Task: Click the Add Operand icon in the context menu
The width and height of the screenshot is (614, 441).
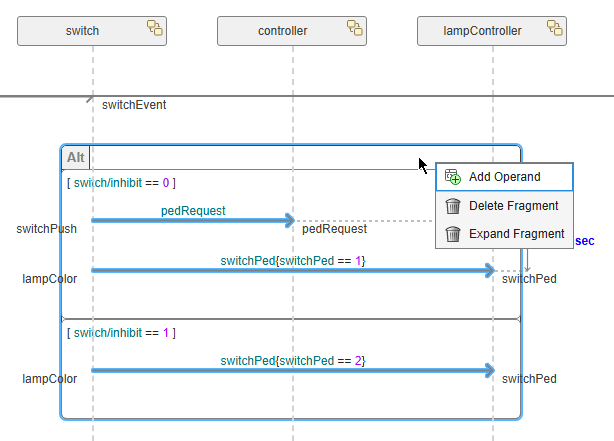Action: [453, 177]
